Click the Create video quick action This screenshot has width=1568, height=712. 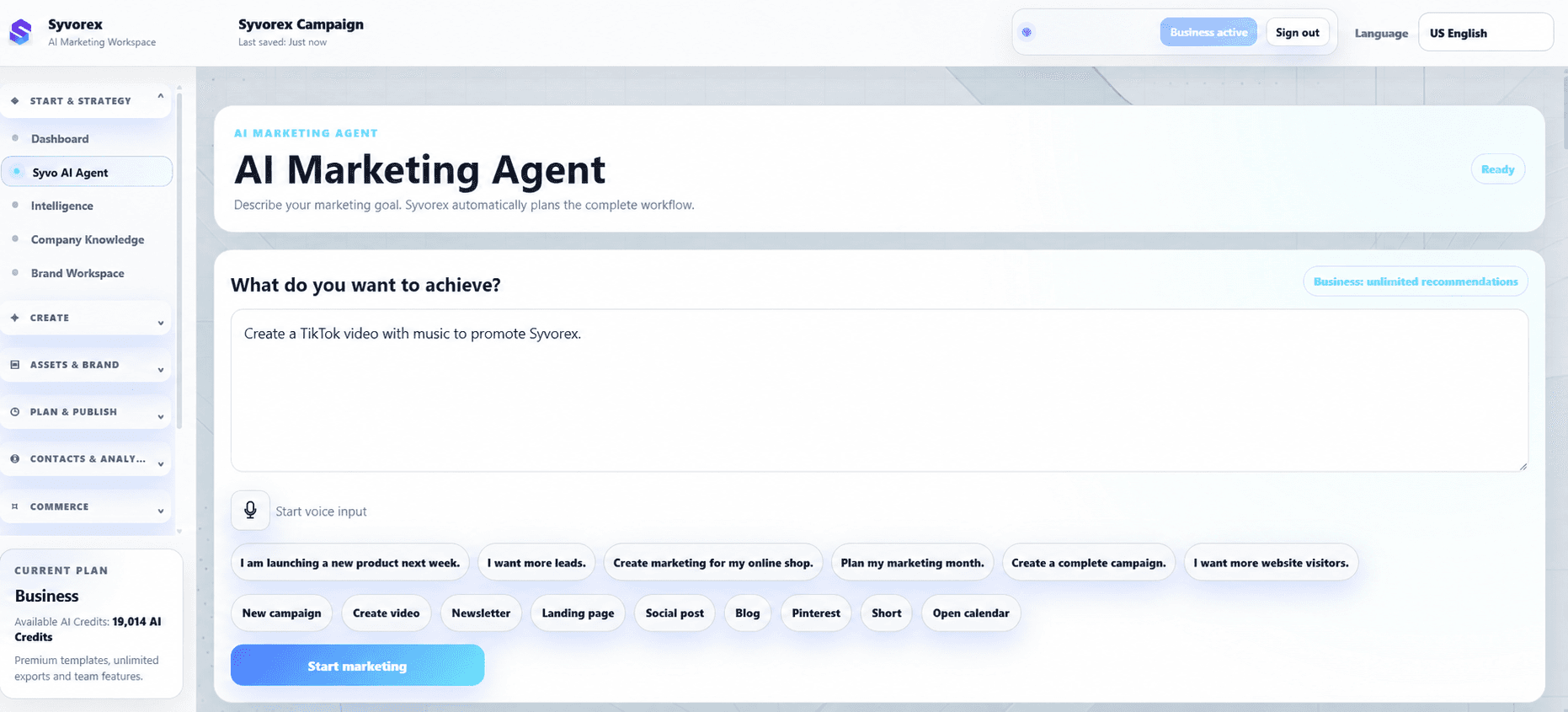coord(386,613)
